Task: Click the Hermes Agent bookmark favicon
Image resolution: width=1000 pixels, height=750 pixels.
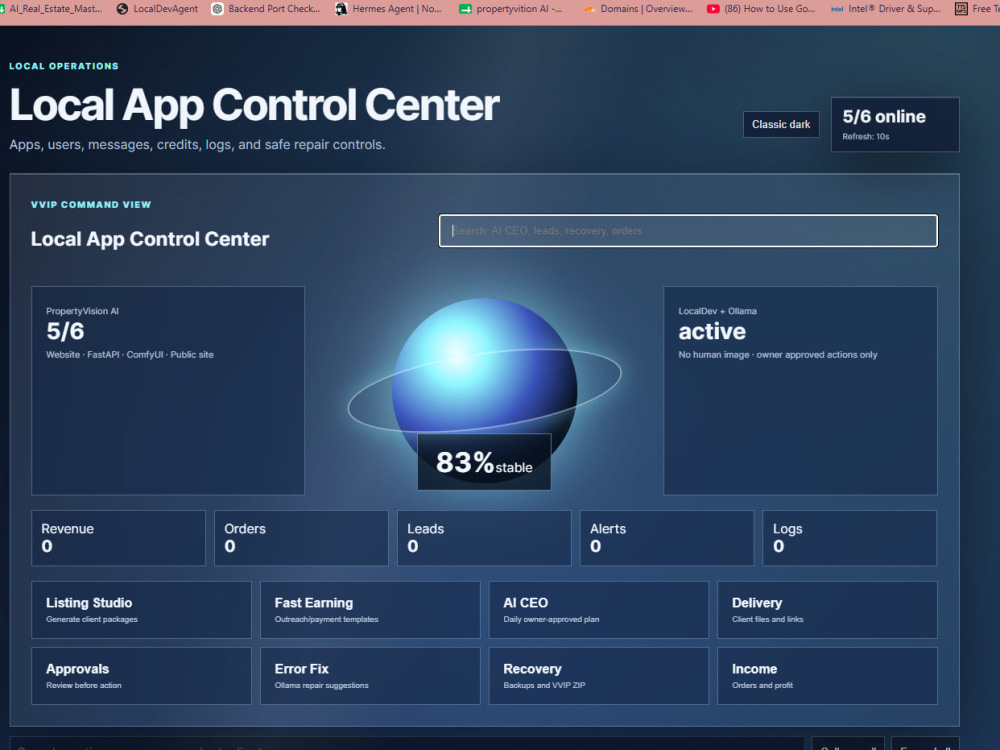Action: [341, 9]
